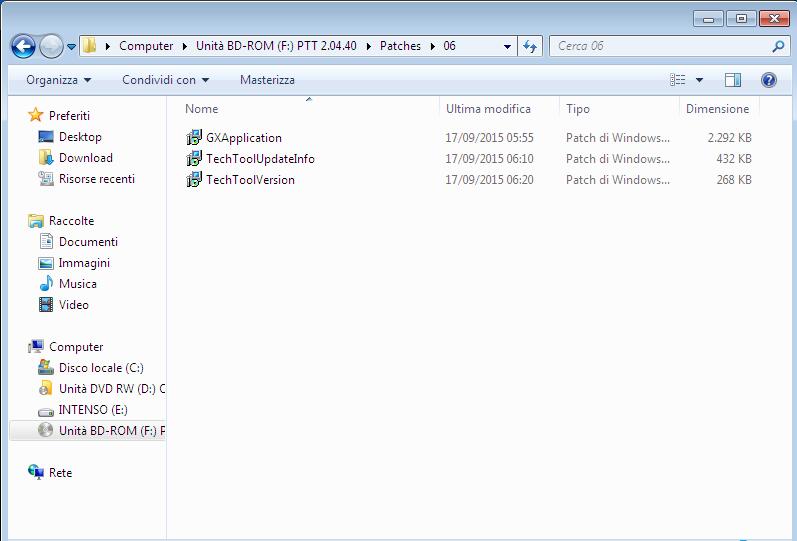Open Risorse recenti in the sidebar
This screenshot has height=541, width=797.
pos(97,179)
